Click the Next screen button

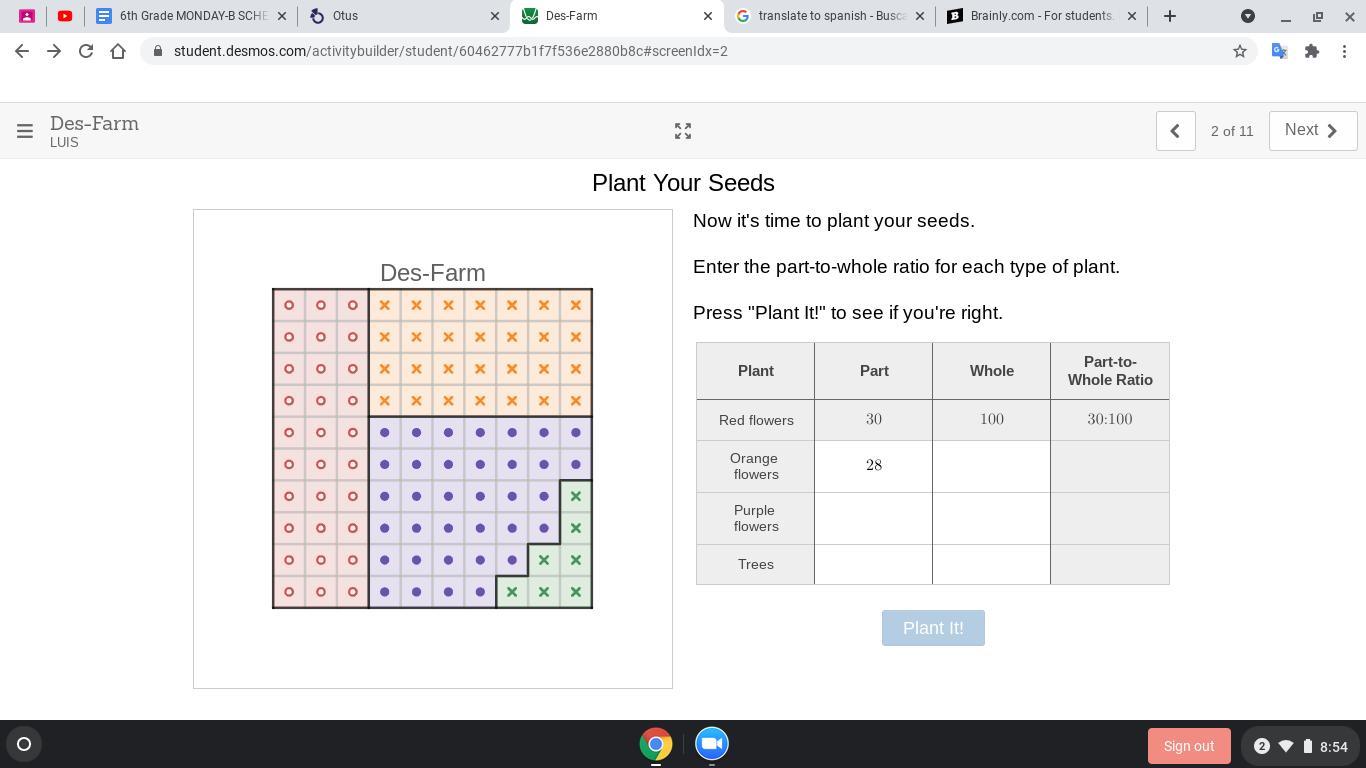coord(1312,131)
